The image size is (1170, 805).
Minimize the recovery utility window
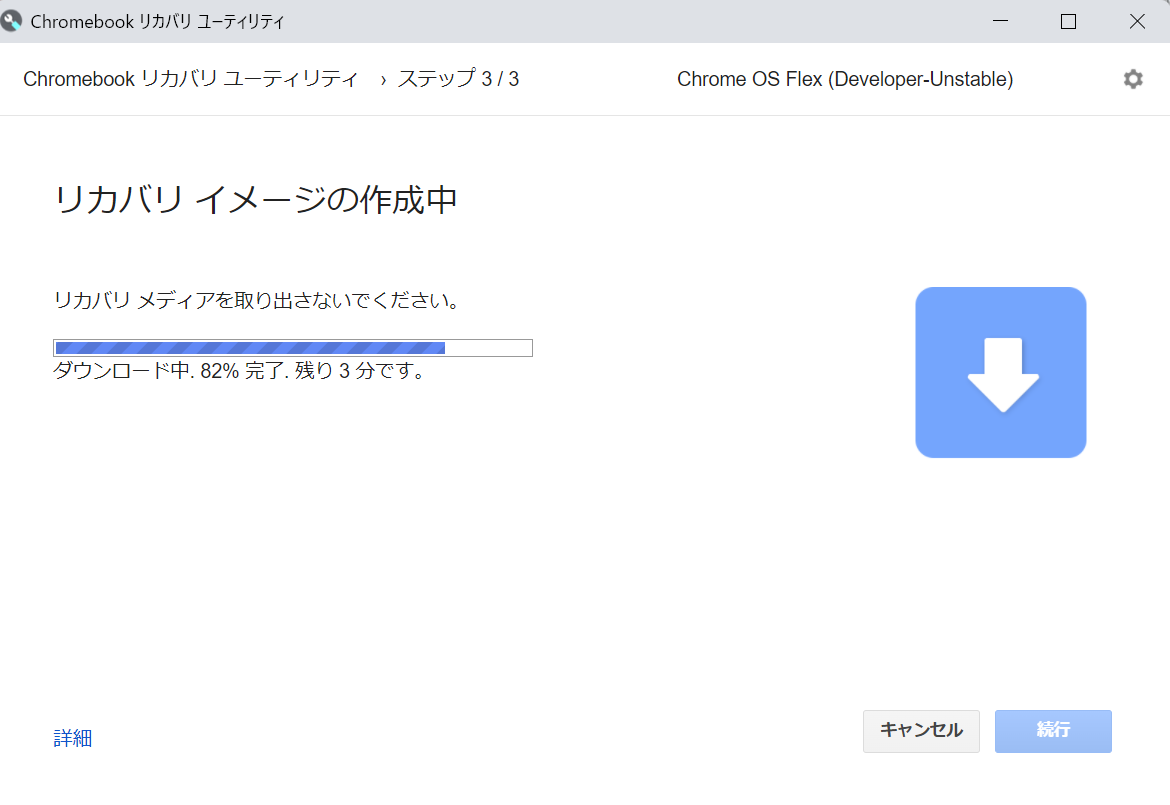tap(1001, 21)
